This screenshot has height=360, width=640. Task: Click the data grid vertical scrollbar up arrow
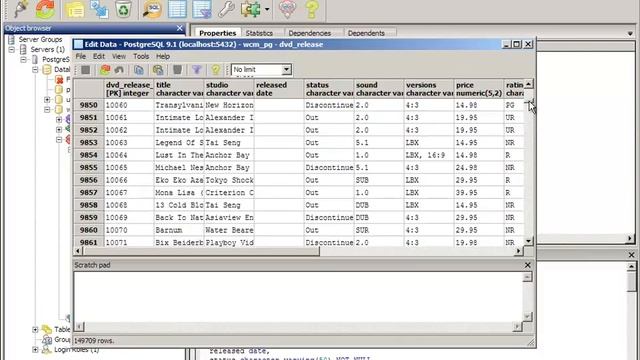pyautogui.click(x=528, y=84)
